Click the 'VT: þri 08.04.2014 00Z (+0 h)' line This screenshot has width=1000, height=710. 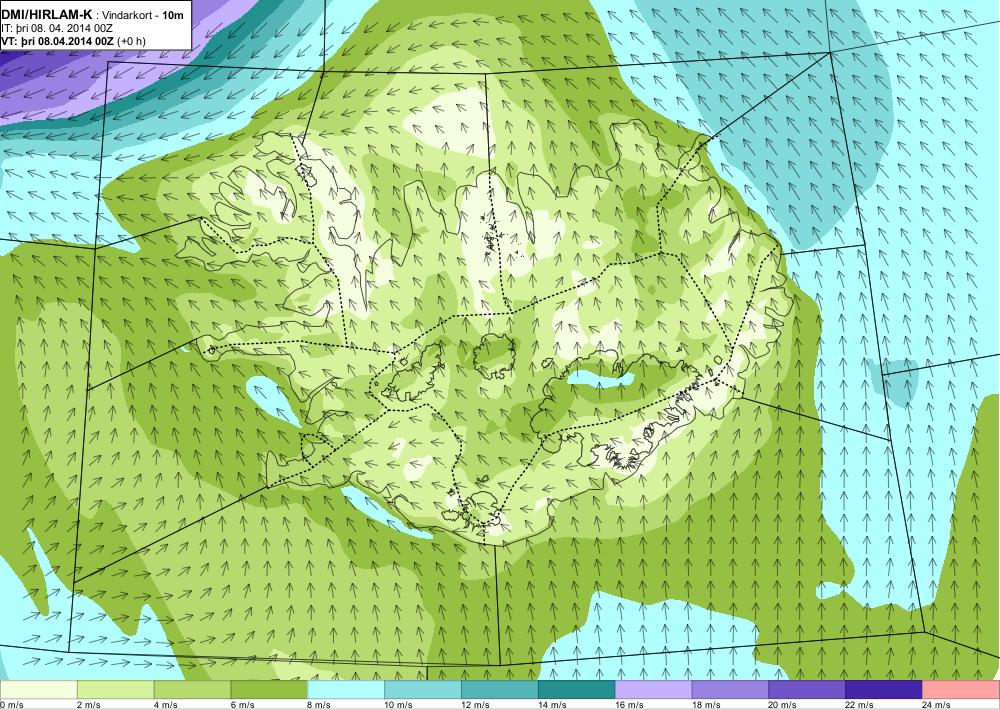(73, 41)
